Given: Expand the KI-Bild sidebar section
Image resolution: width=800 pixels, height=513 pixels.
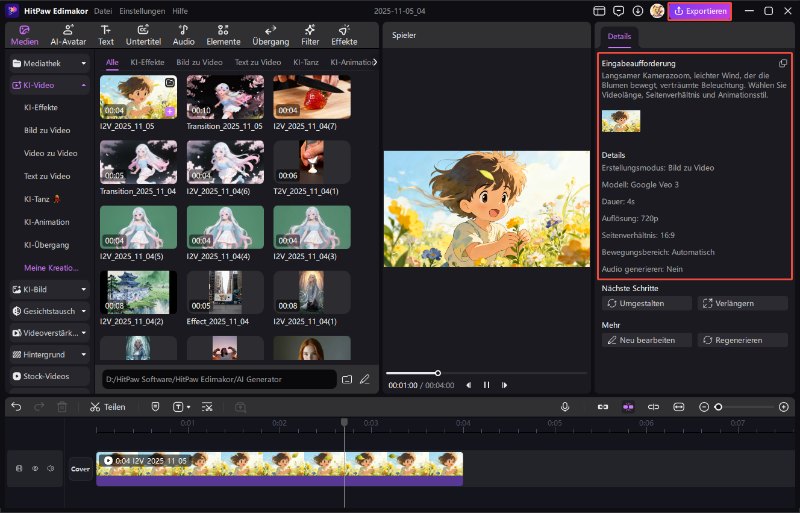Looking at the screenshot, I should pos(83,289).
